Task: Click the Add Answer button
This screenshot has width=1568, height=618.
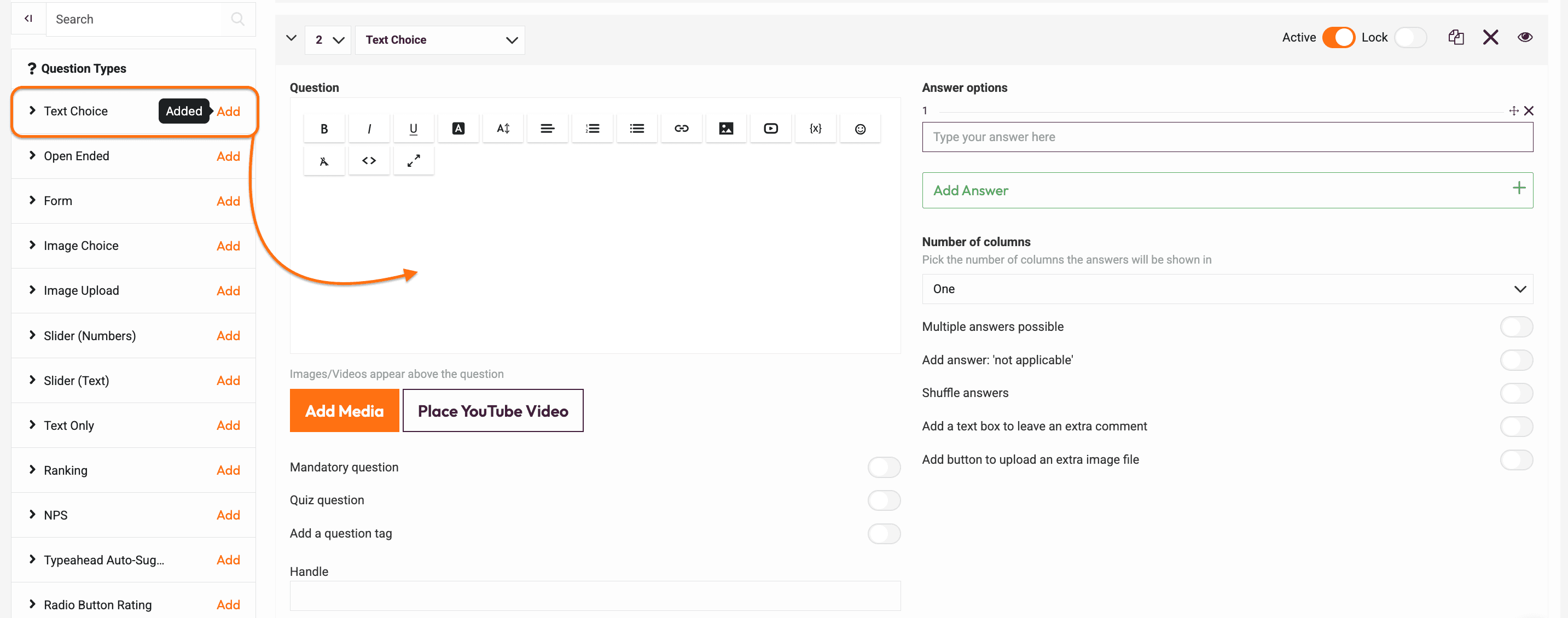Action: (1227, 190)
